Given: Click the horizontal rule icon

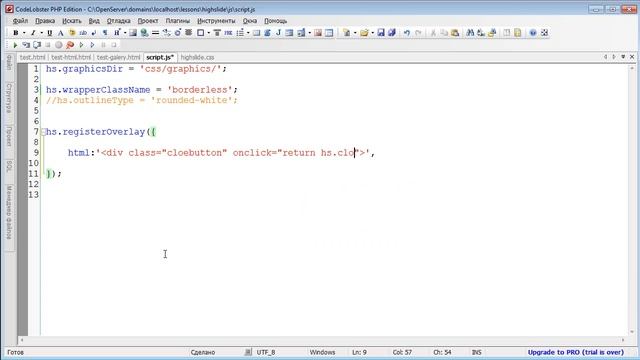Looking at the screenshot, I should (x=155, y=33).
